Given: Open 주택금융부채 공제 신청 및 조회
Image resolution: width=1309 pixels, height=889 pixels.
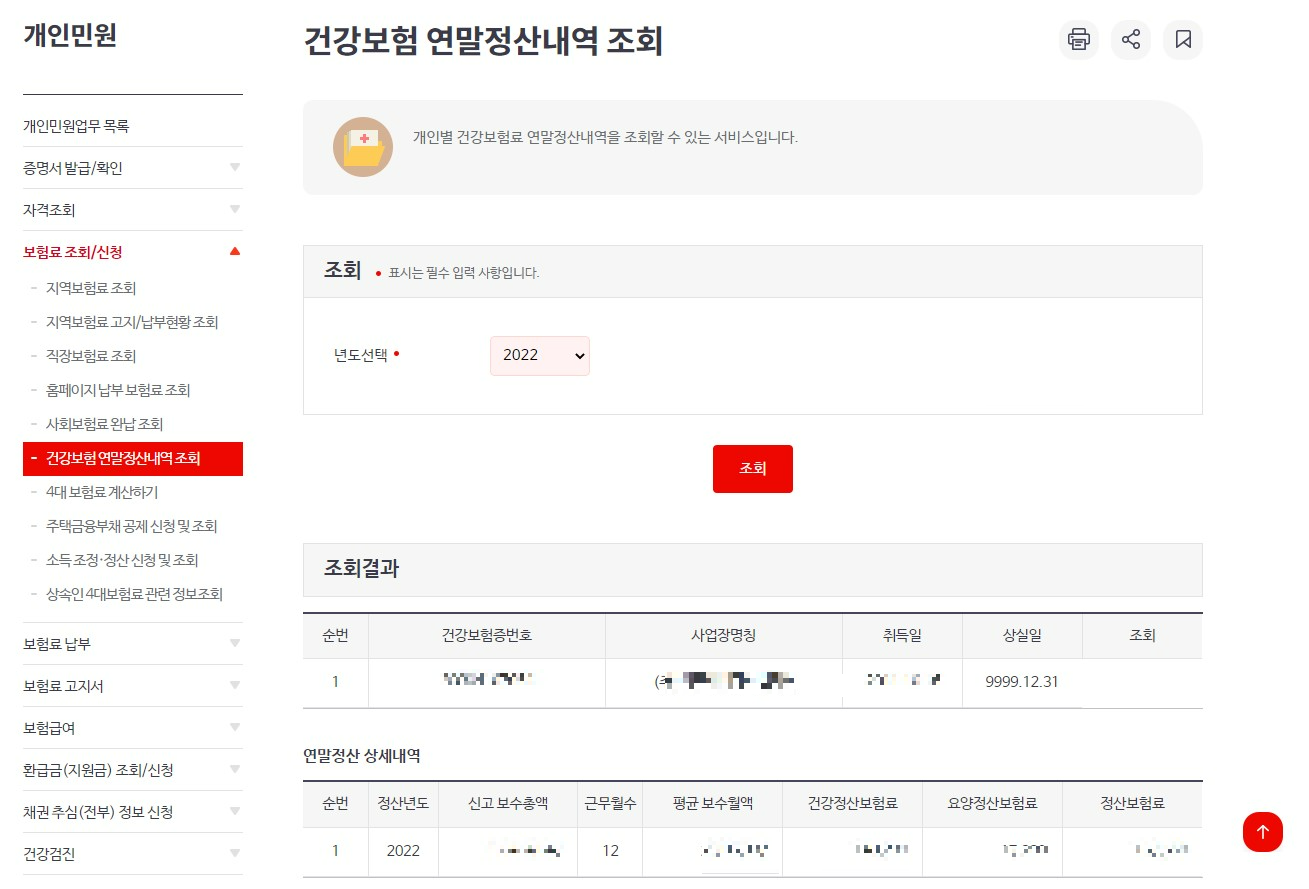Looking at the screenshot, I should [132, 526].
